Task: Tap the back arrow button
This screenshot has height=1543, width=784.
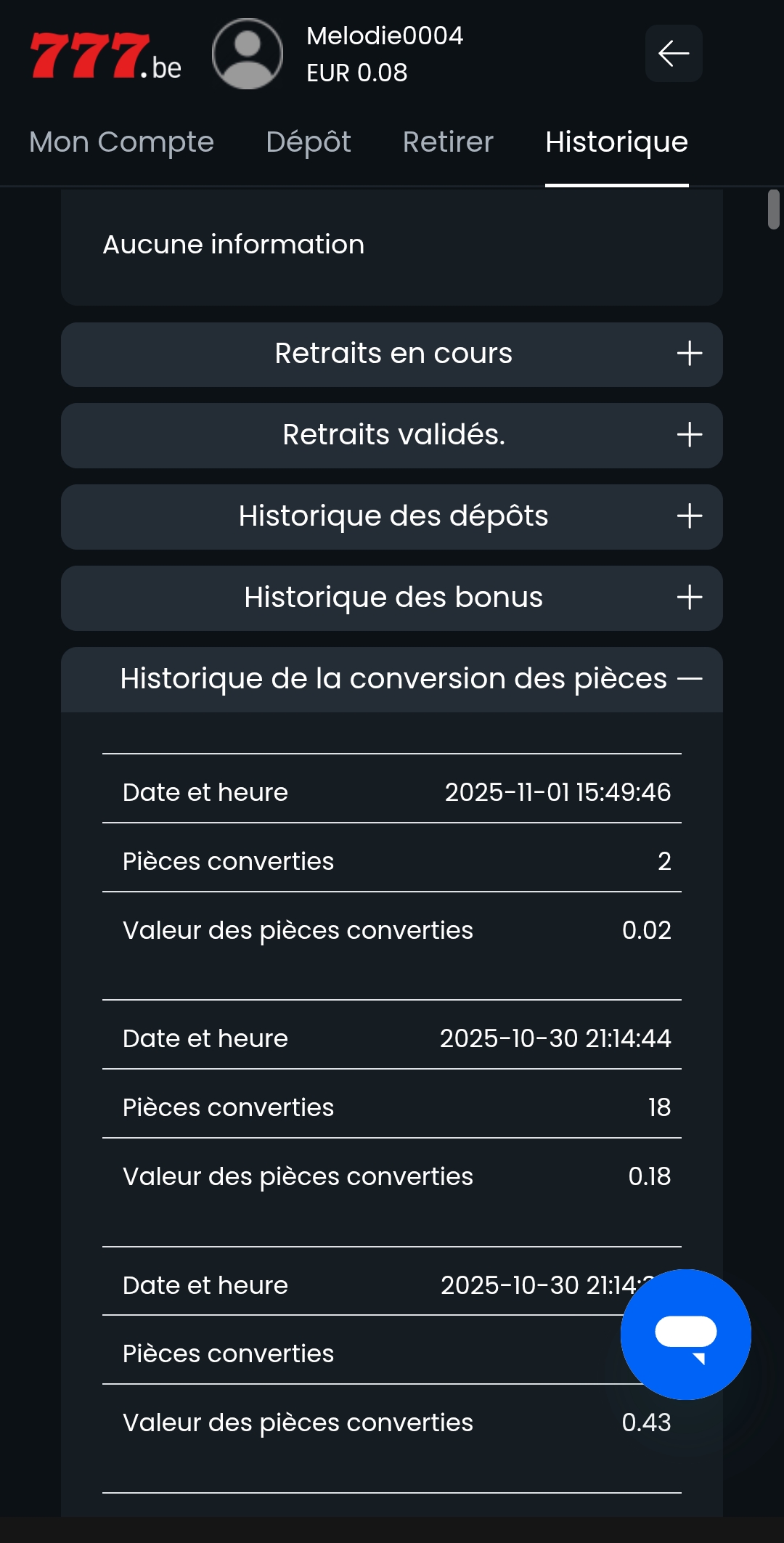Action: 674,54
